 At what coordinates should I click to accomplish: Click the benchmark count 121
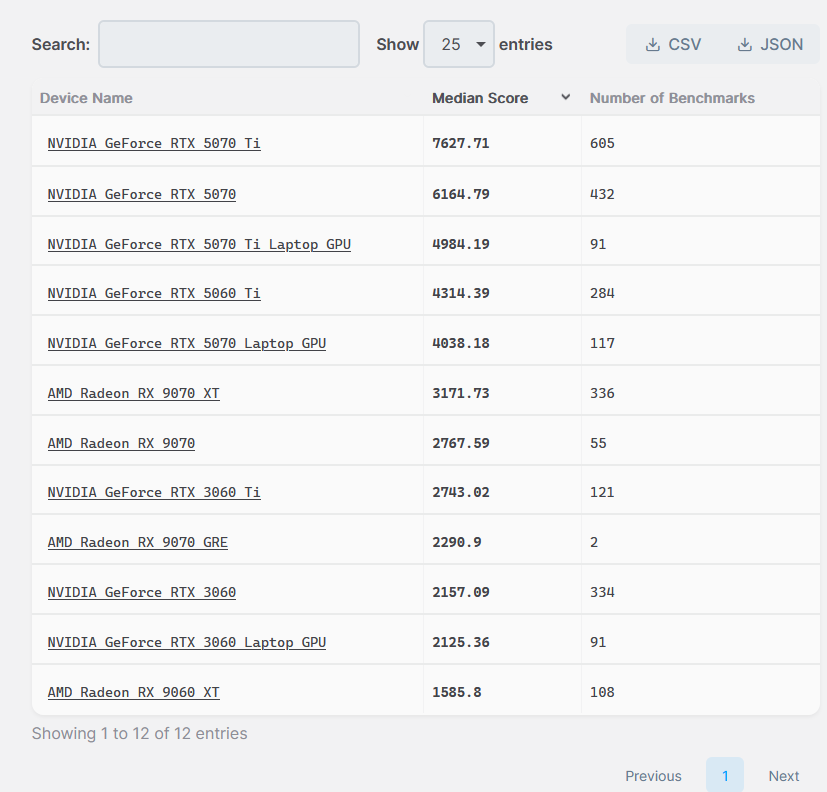tap(602, 492)
